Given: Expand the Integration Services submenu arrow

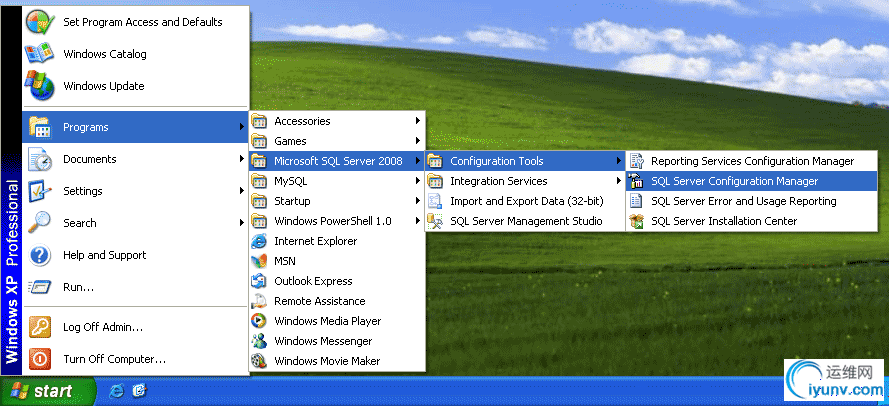Looking at the screenshot, I should pos(619,181).
